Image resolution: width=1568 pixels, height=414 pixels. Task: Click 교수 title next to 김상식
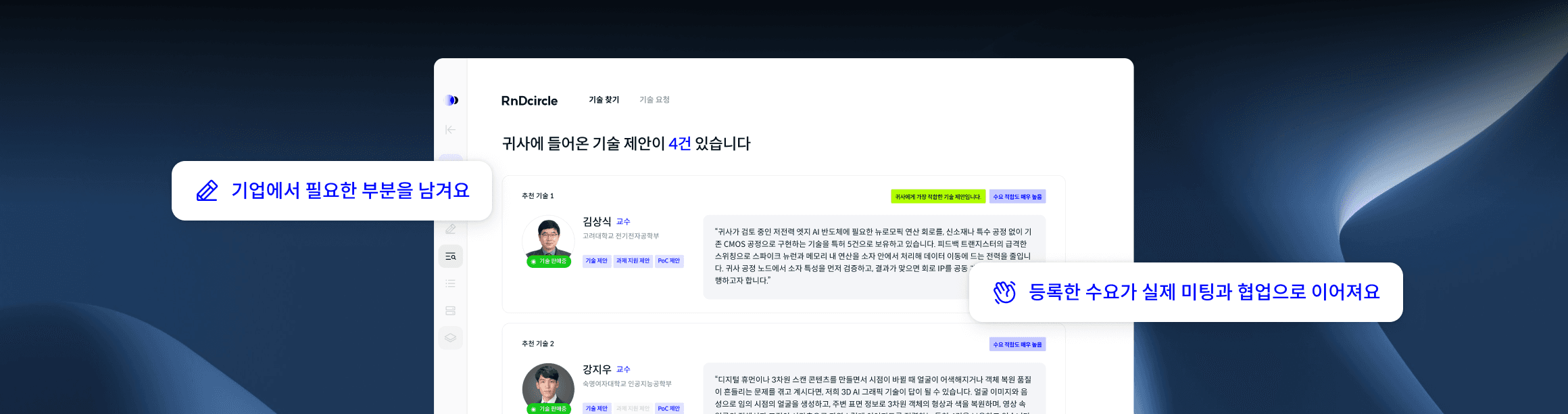coord(623,222)
